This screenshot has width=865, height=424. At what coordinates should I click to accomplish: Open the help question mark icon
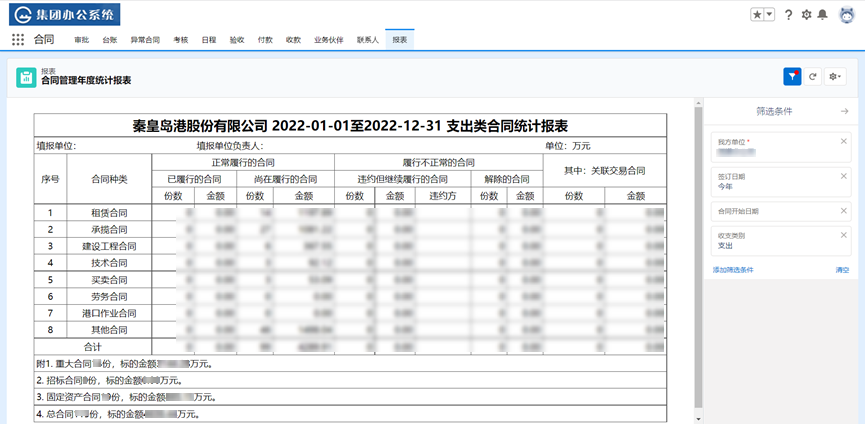[788, 15]
